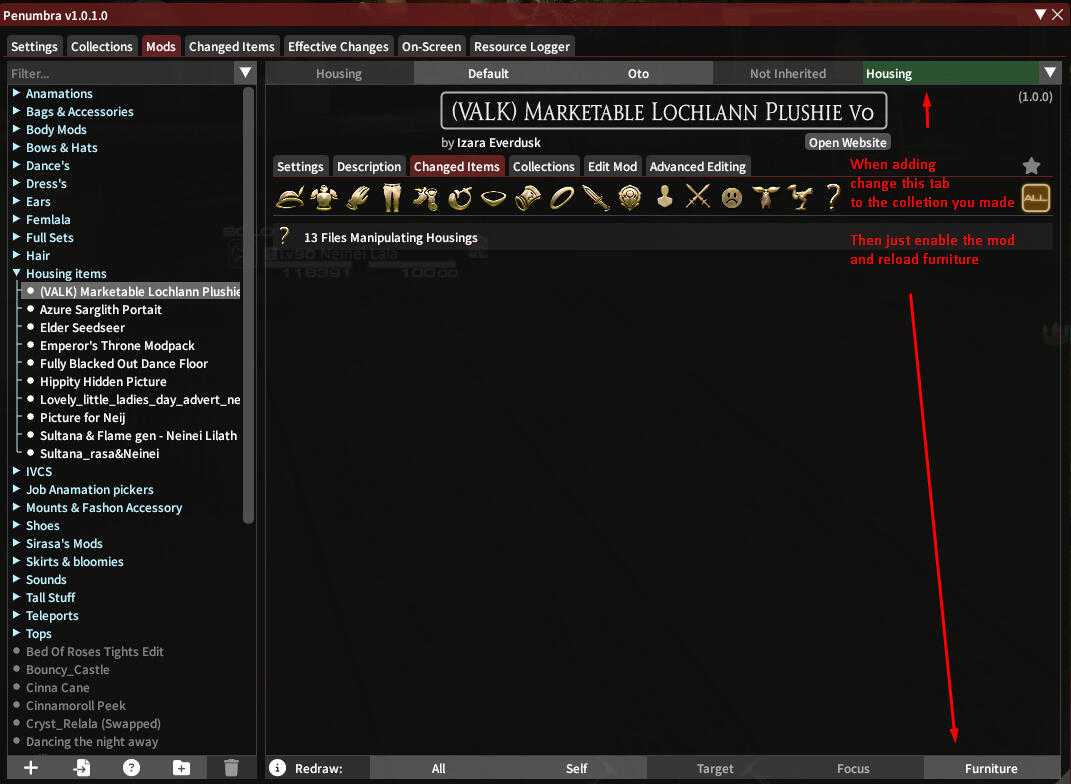Click the head gear (hat) filter icon
The width and height of the screenshot is (1071, 784).
click(x=289, y=197)
